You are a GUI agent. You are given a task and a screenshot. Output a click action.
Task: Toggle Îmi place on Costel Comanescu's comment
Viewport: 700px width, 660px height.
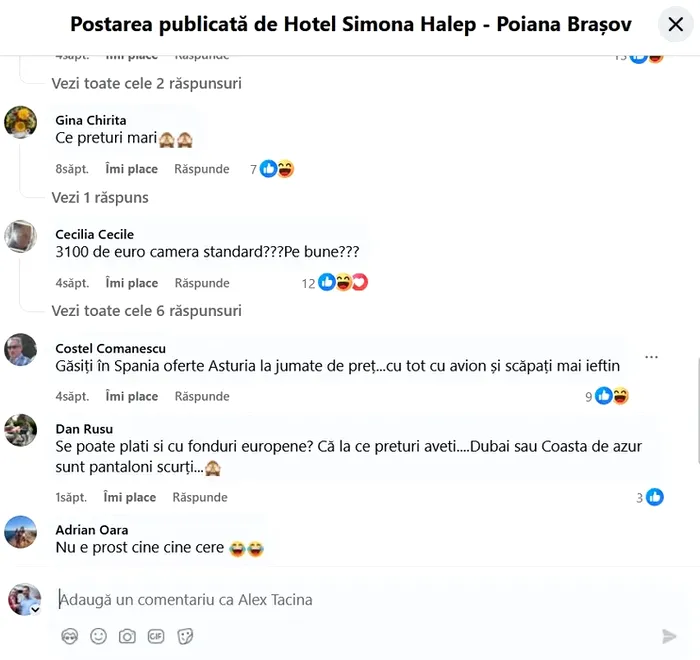[132, 396]
